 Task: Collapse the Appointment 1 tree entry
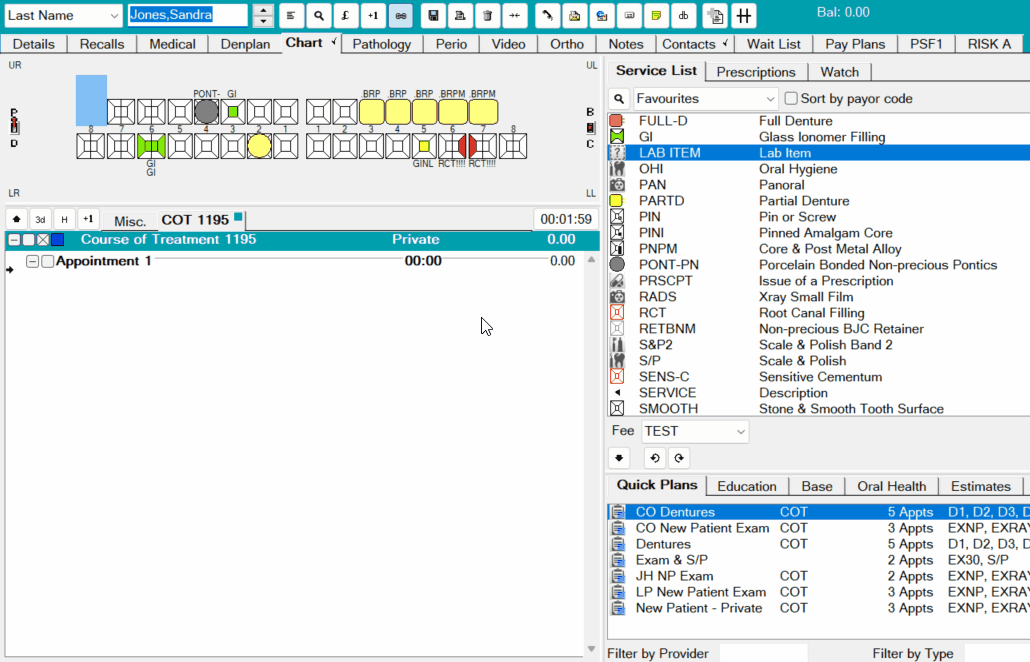tap(32, 260)
